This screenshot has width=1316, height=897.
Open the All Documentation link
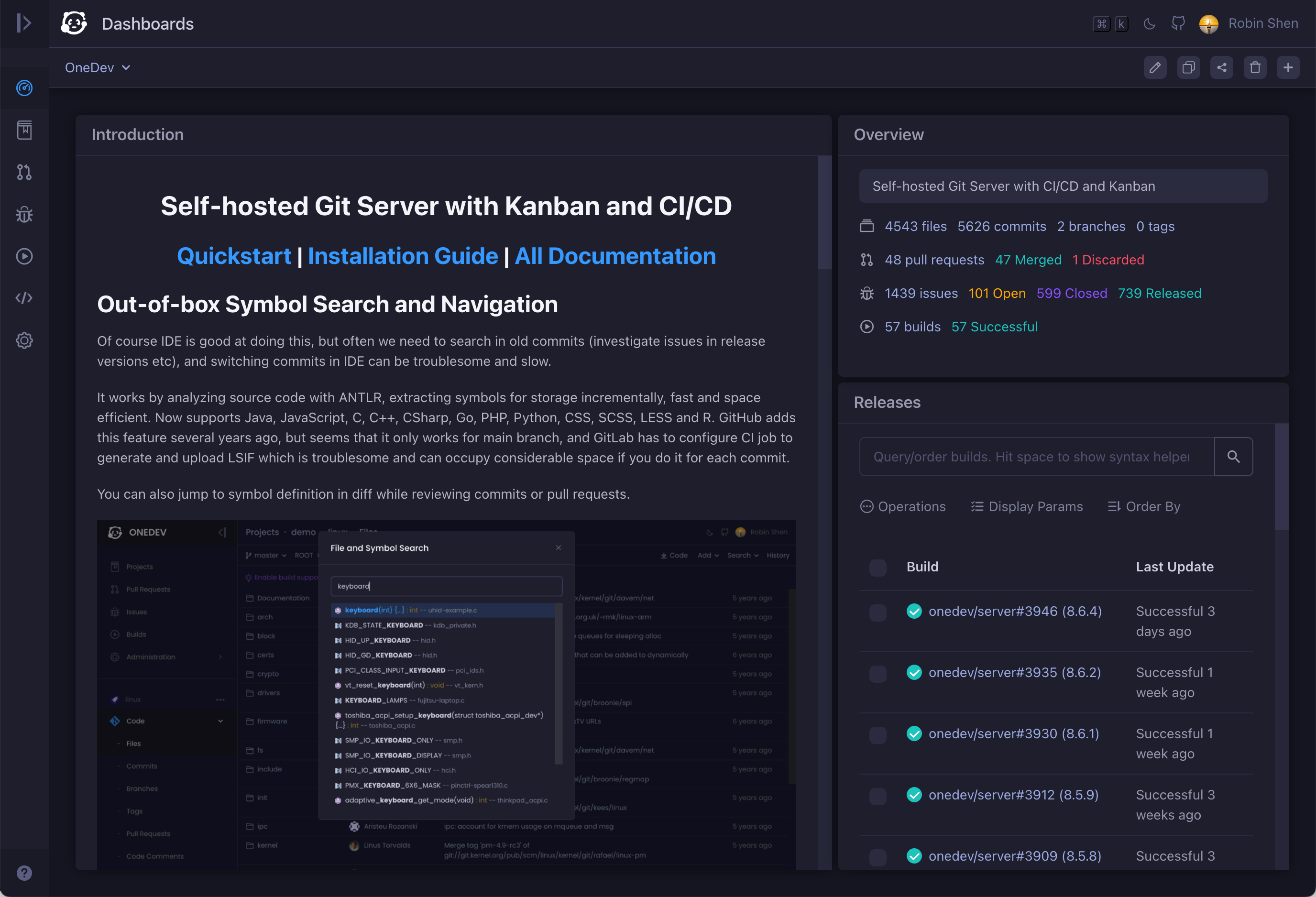point(615,255)
